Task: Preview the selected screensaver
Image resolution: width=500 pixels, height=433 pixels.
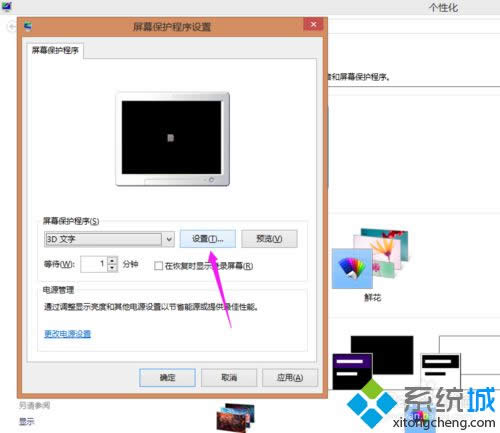Action: click(x=269, y=239)
